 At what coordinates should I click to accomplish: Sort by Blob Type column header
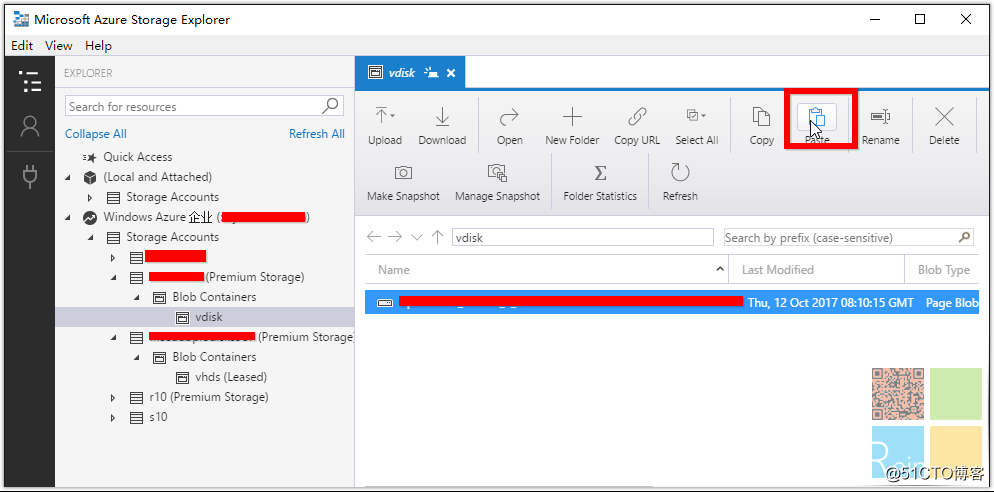point(943,269)
